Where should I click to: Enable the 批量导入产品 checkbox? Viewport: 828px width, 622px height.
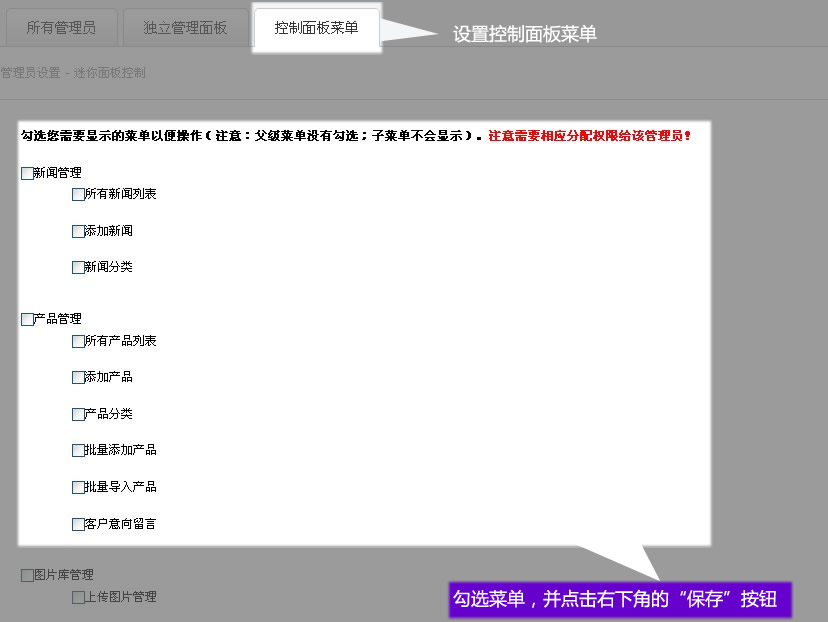point(78,488)
